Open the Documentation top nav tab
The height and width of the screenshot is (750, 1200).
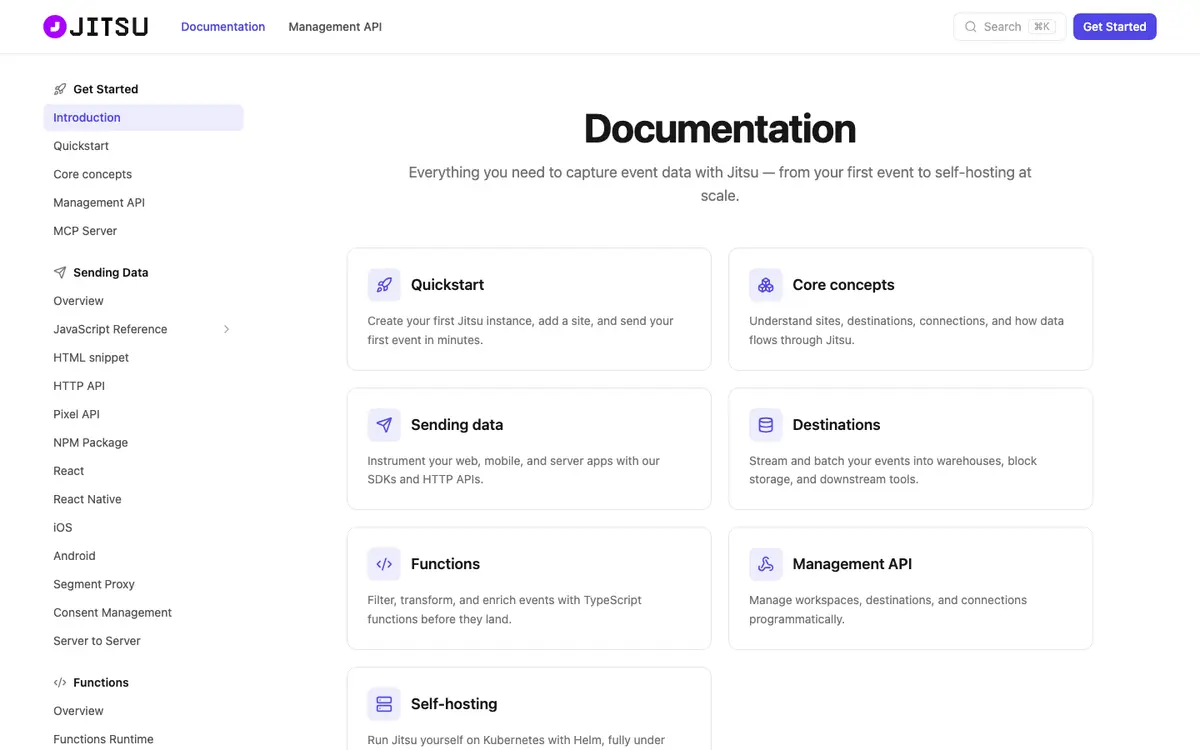(x=223, y=27)
